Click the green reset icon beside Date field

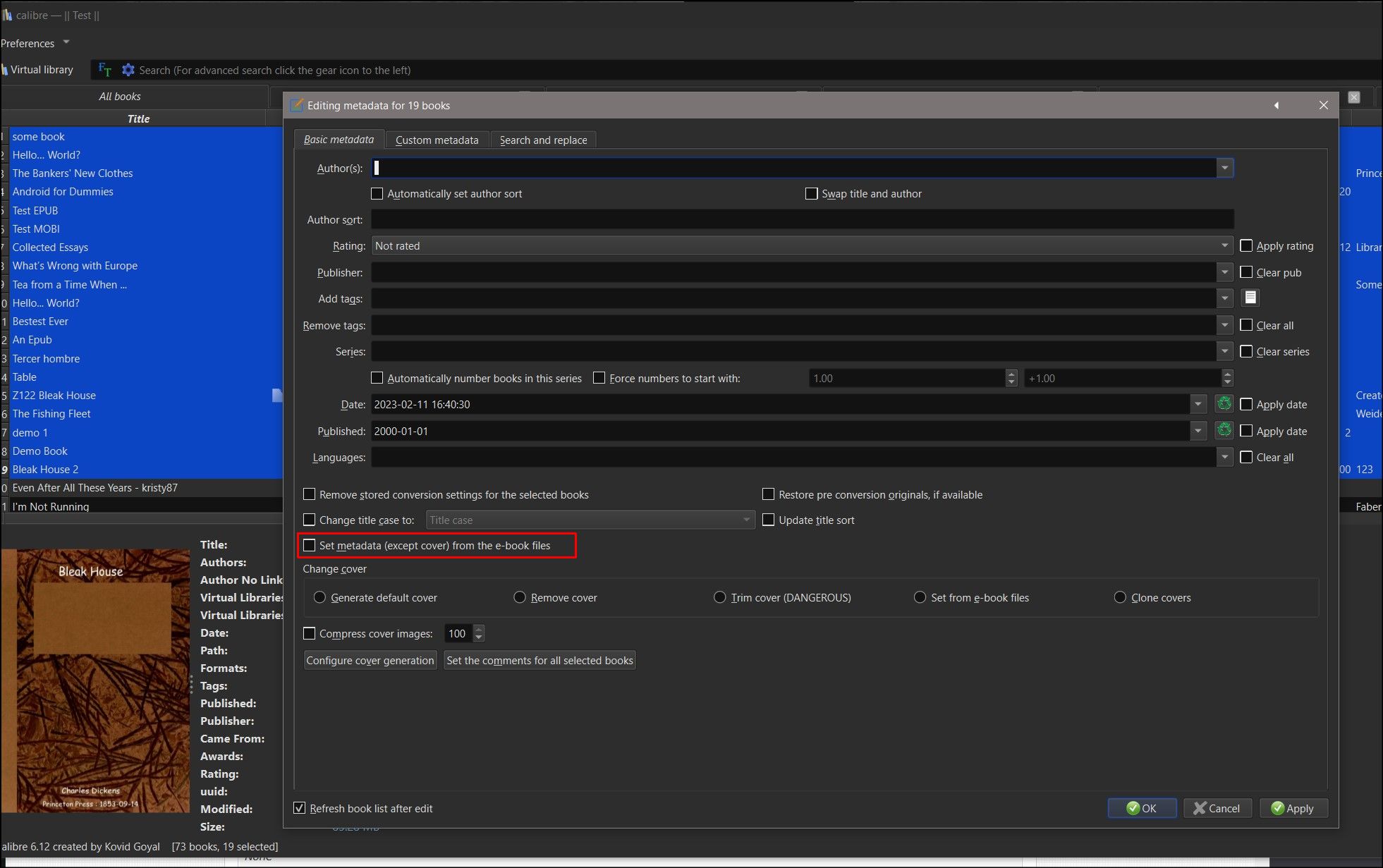[x=1224, y=404]
